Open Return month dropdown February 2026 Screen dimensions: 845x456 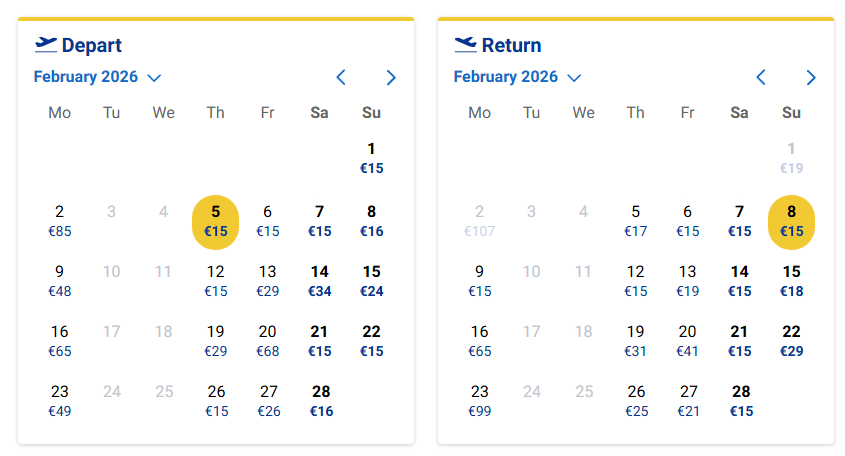pyautogui.click(x=517, y=77)
